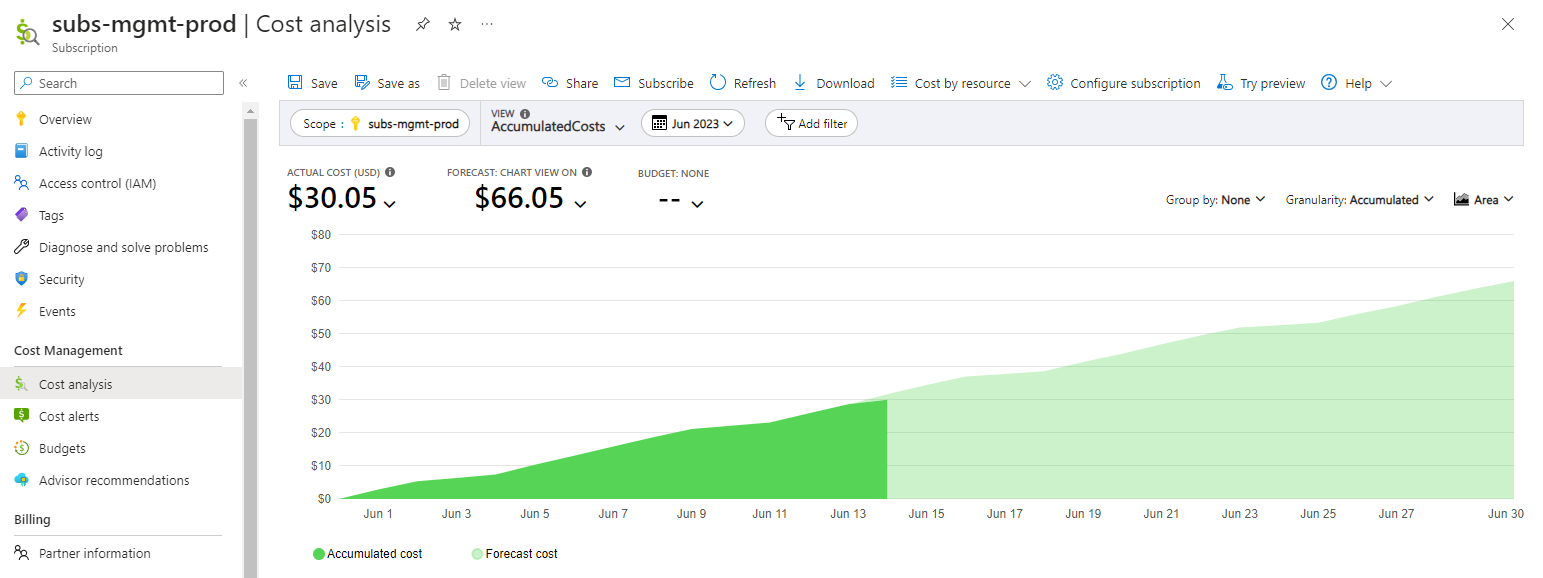
Task: Save the current cost view
Action: (x=313, y=83)
